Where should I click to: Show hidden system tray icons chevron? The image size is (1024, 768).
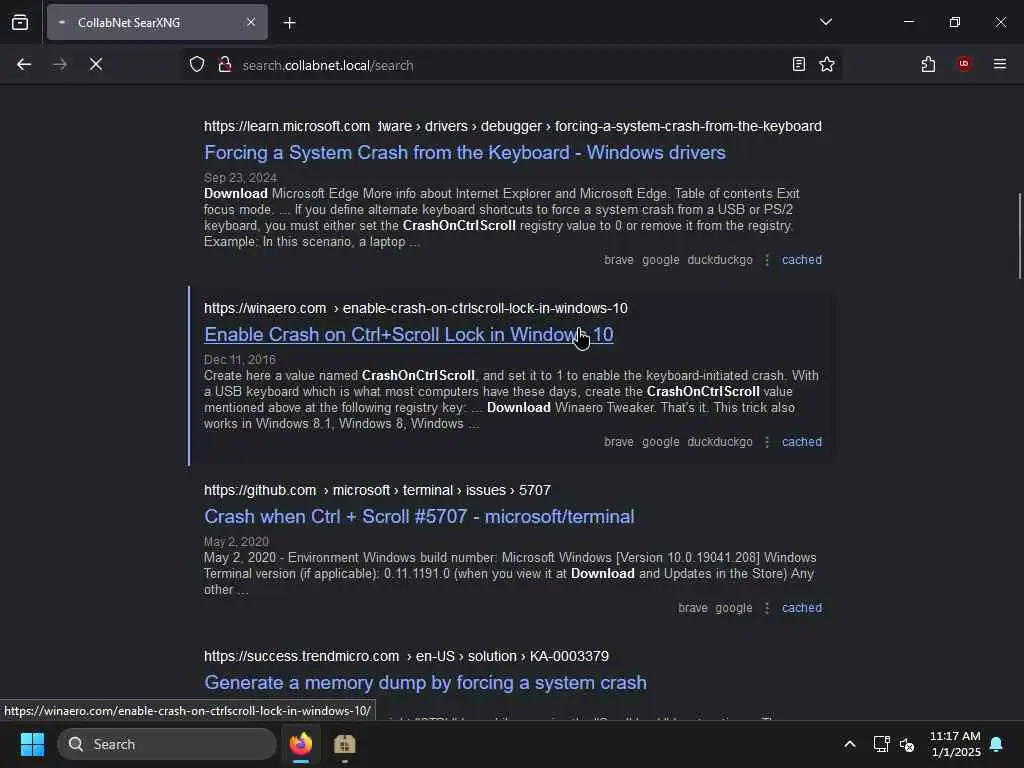[x=850, y=744]
